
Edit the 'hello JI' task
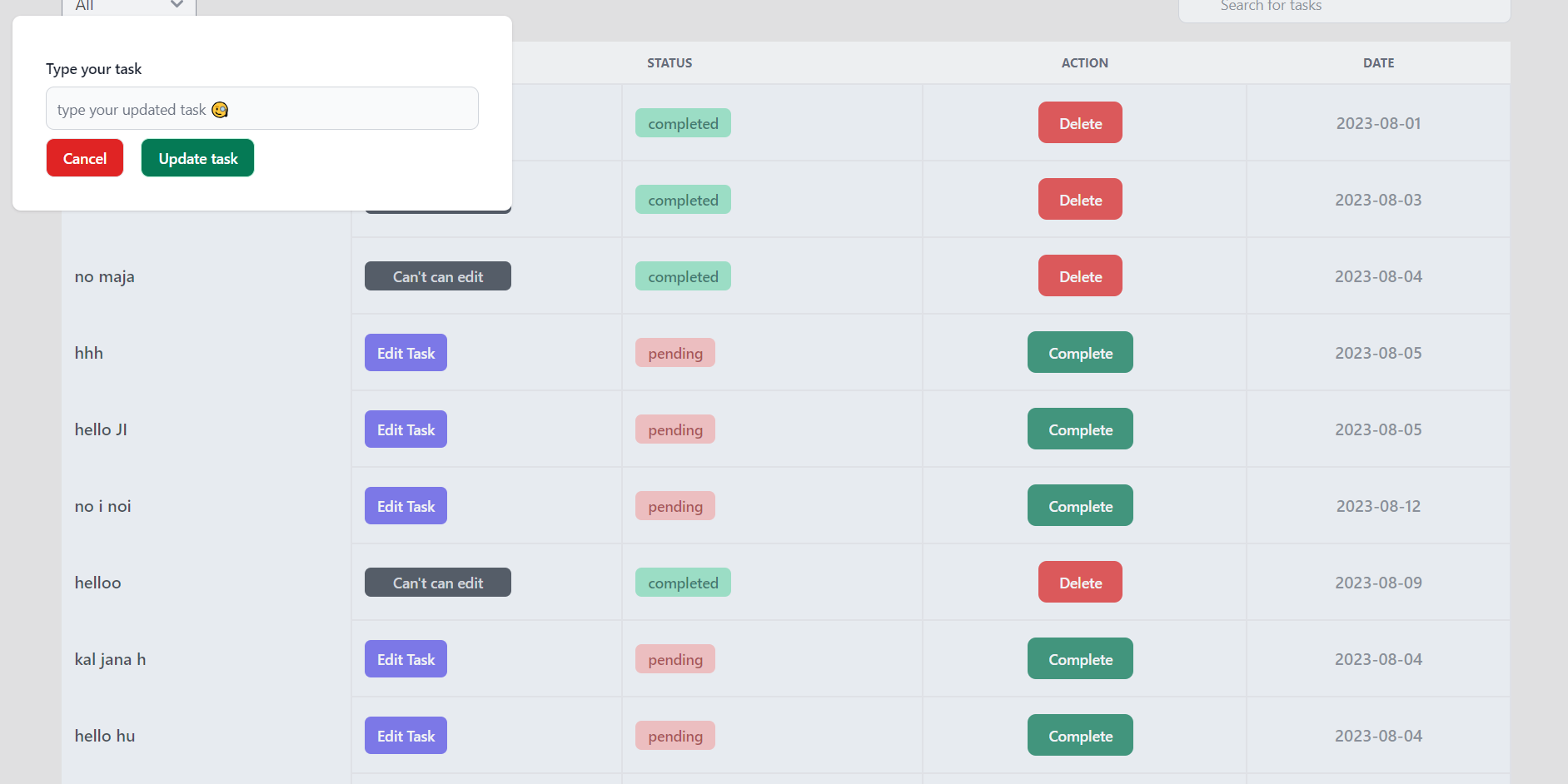406,429
